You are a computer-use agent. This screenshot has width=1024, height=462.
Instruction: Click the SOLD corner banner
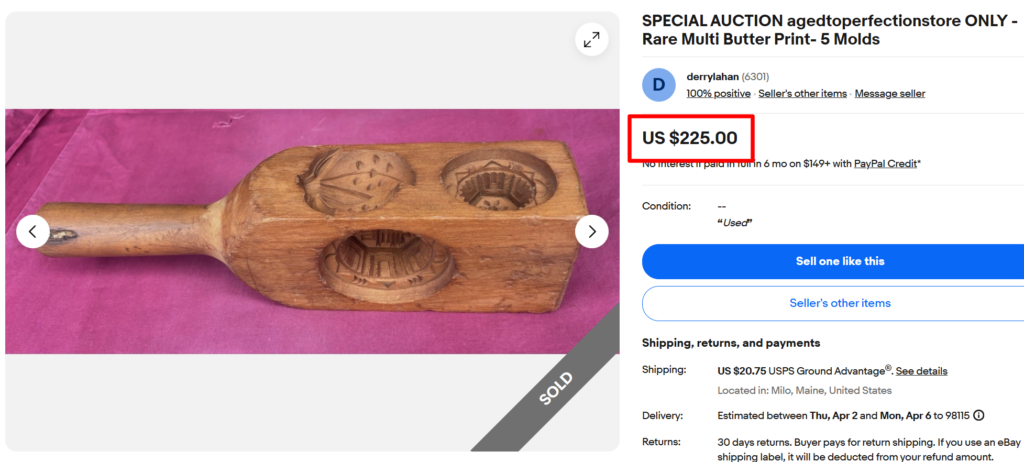tap(556, 388)
